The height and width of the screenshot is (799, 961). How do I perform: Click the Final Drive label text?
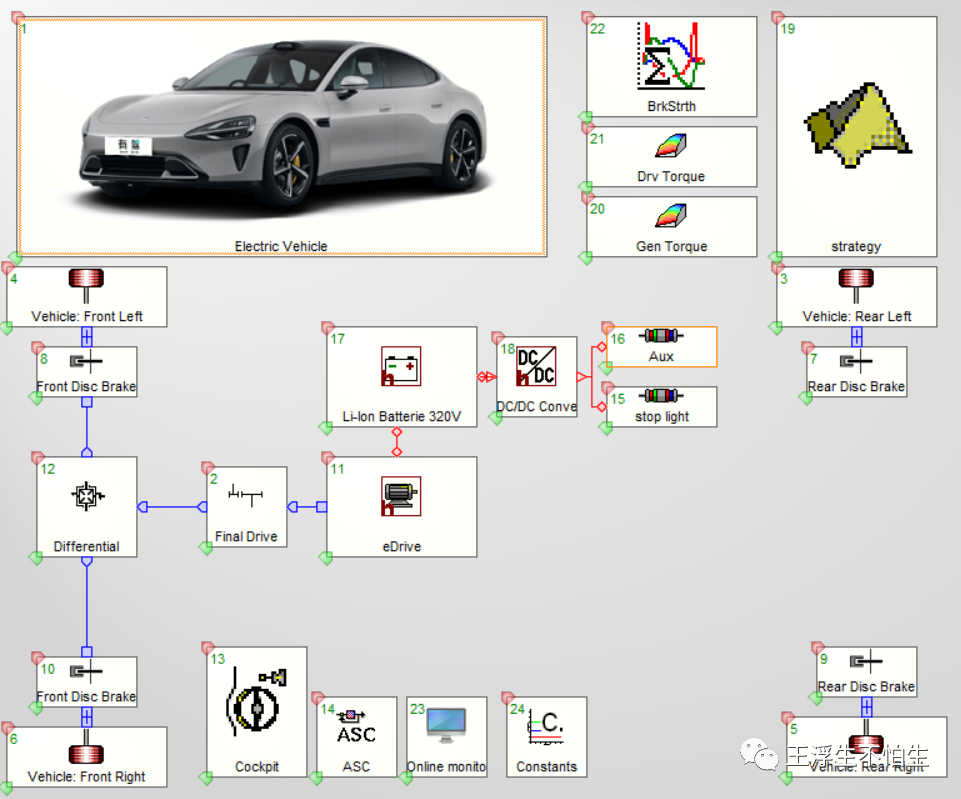(x=246, y=537)
